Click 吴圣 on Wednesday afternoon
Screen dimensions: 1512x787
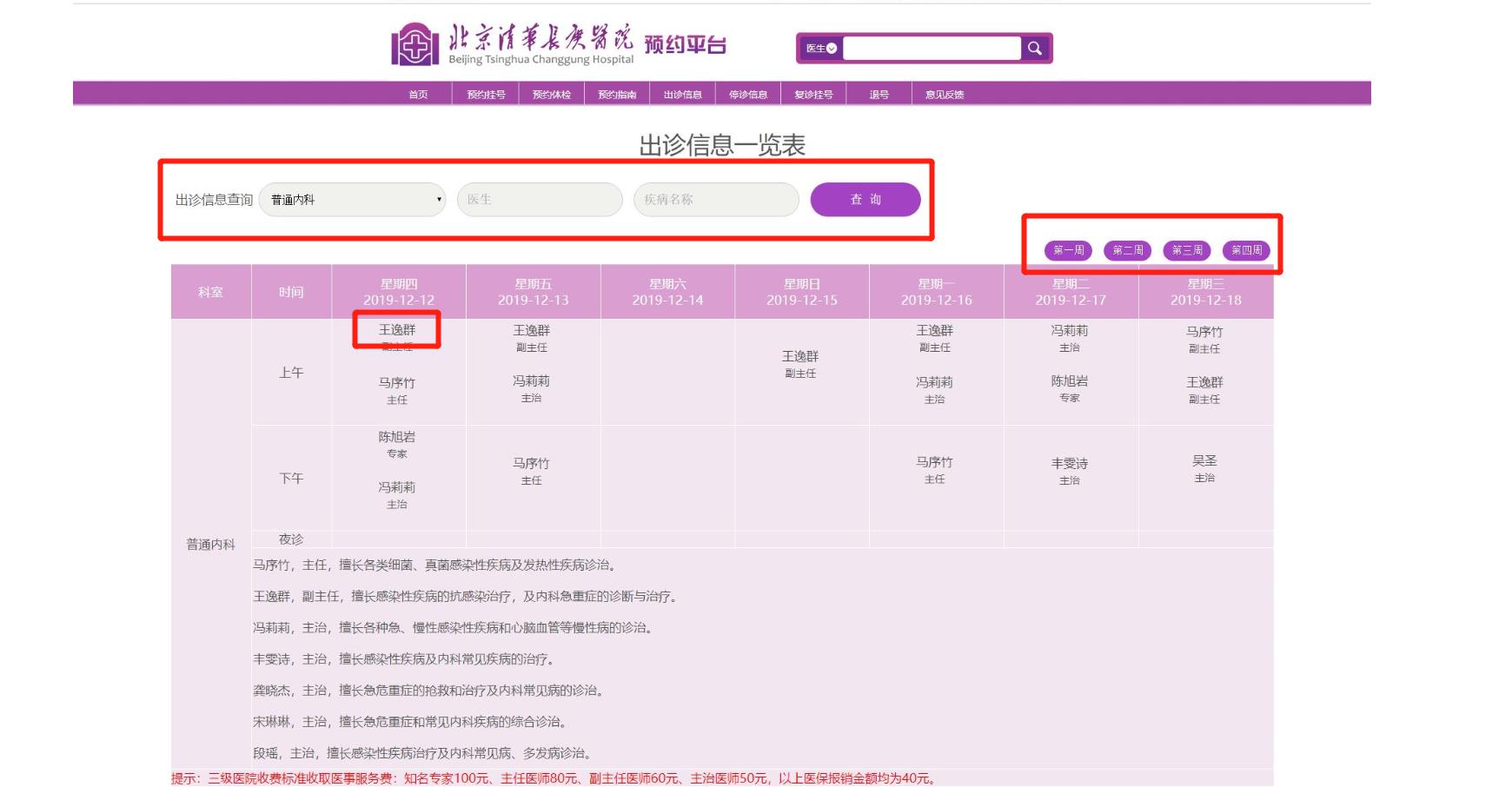point(1204,461)
